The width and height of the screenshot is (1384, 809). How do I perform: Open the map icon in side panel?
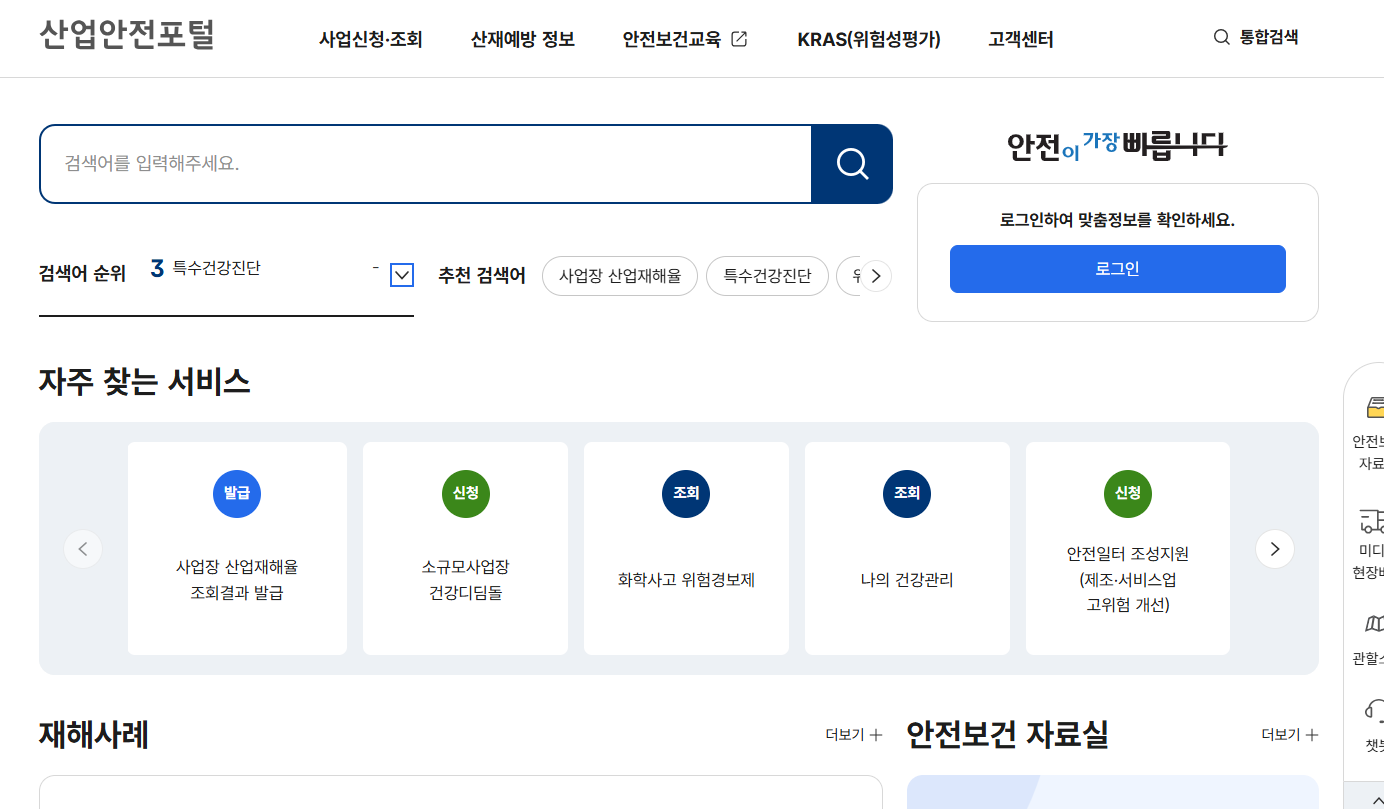coord(1374,624)
